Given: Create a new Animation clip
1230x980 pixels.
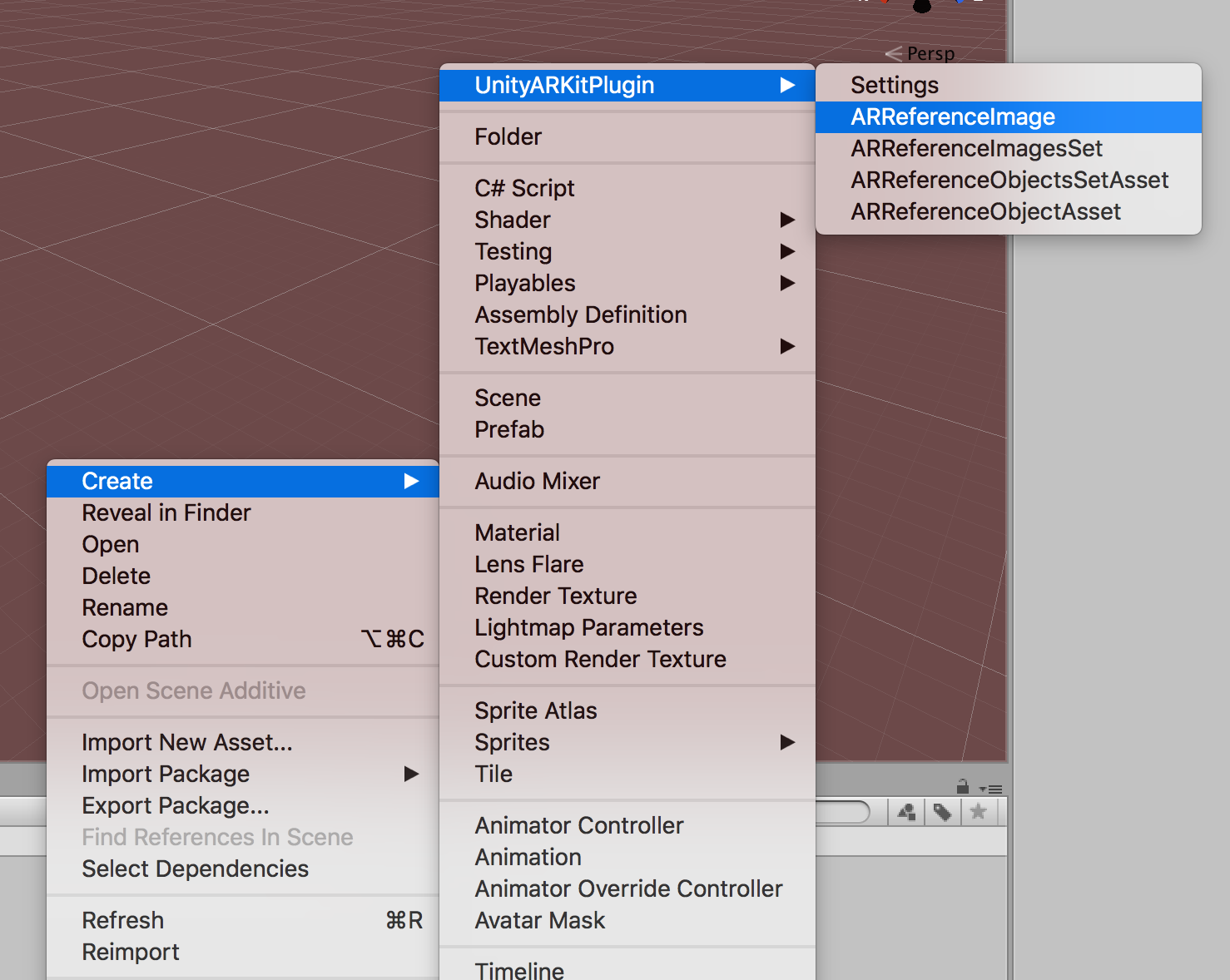Looking at the screenshot, I should click(627, 857).
